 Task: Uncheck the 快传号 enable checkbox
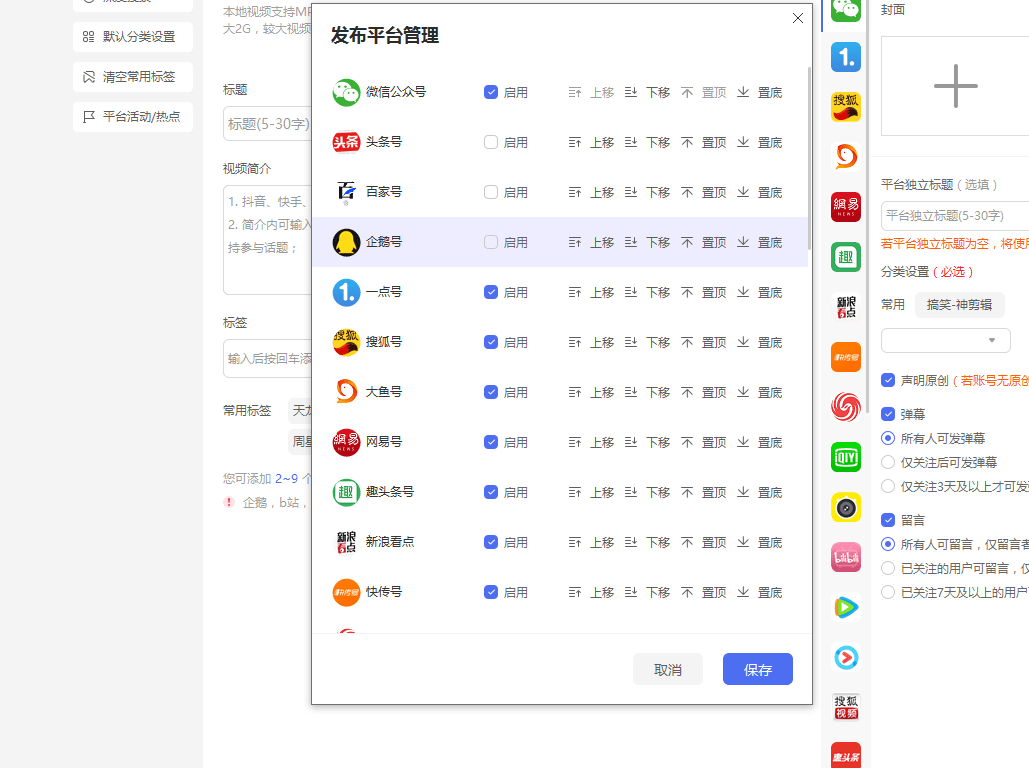tap(491, 592)
